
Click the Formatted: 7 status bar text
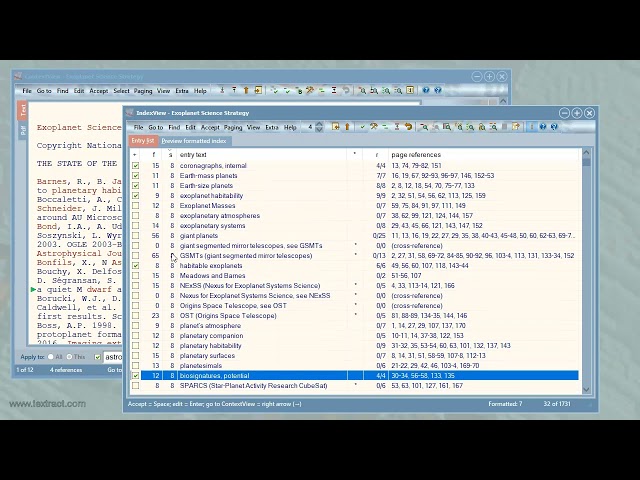(505, 404)
